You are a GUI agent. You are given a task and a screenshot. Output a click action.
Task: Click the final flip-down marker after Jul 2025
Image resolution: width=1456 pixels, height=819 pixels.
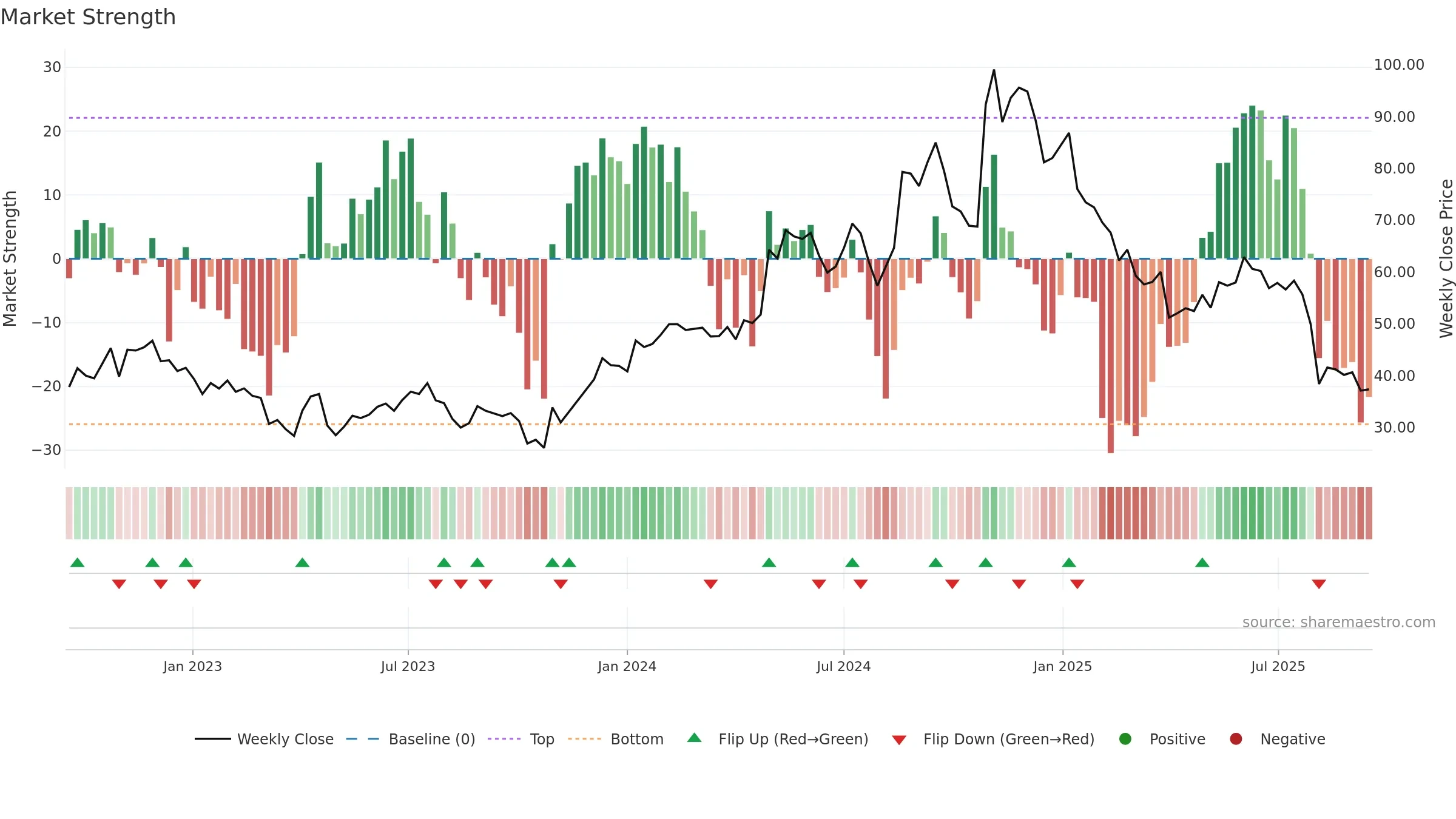tap(1318, 584)
